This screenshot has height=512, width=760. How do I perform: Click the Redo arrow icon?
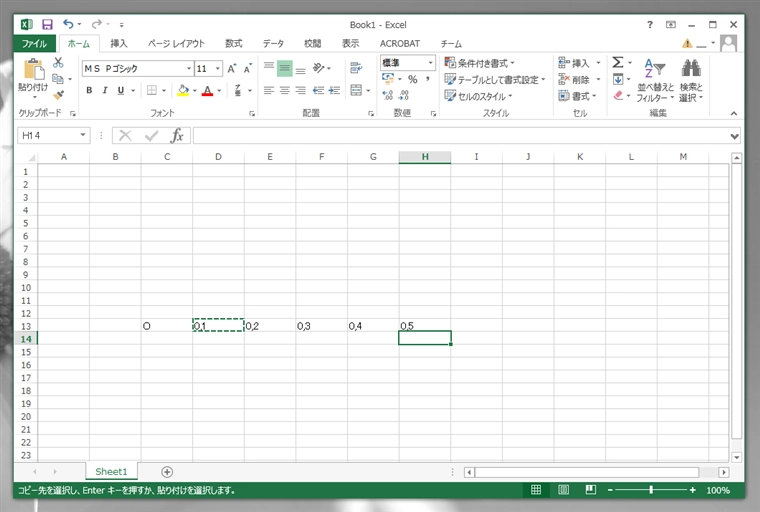(x=96, y=24)
